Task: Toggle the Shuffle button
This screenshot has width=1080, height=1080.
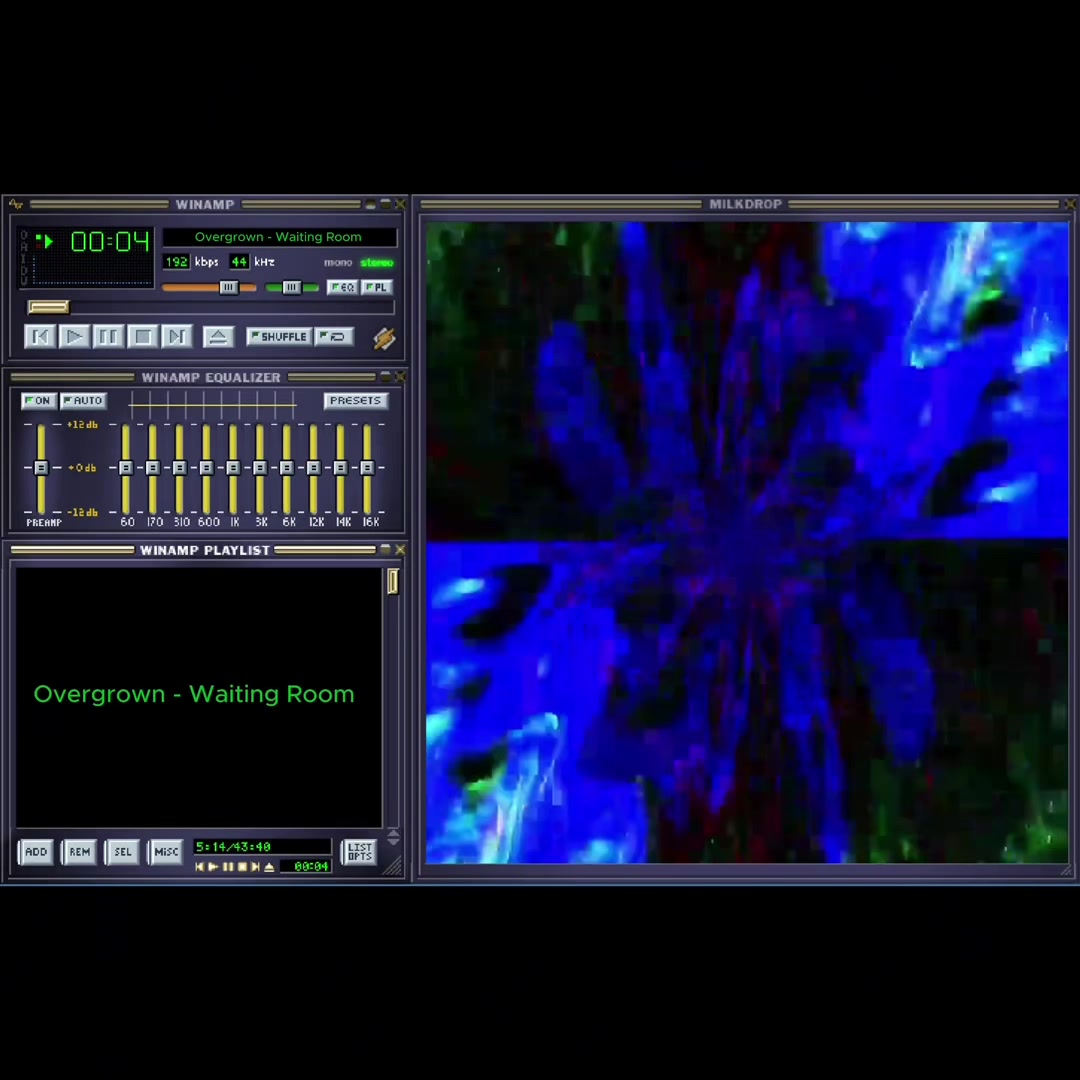Action: [x=279, y=337]
